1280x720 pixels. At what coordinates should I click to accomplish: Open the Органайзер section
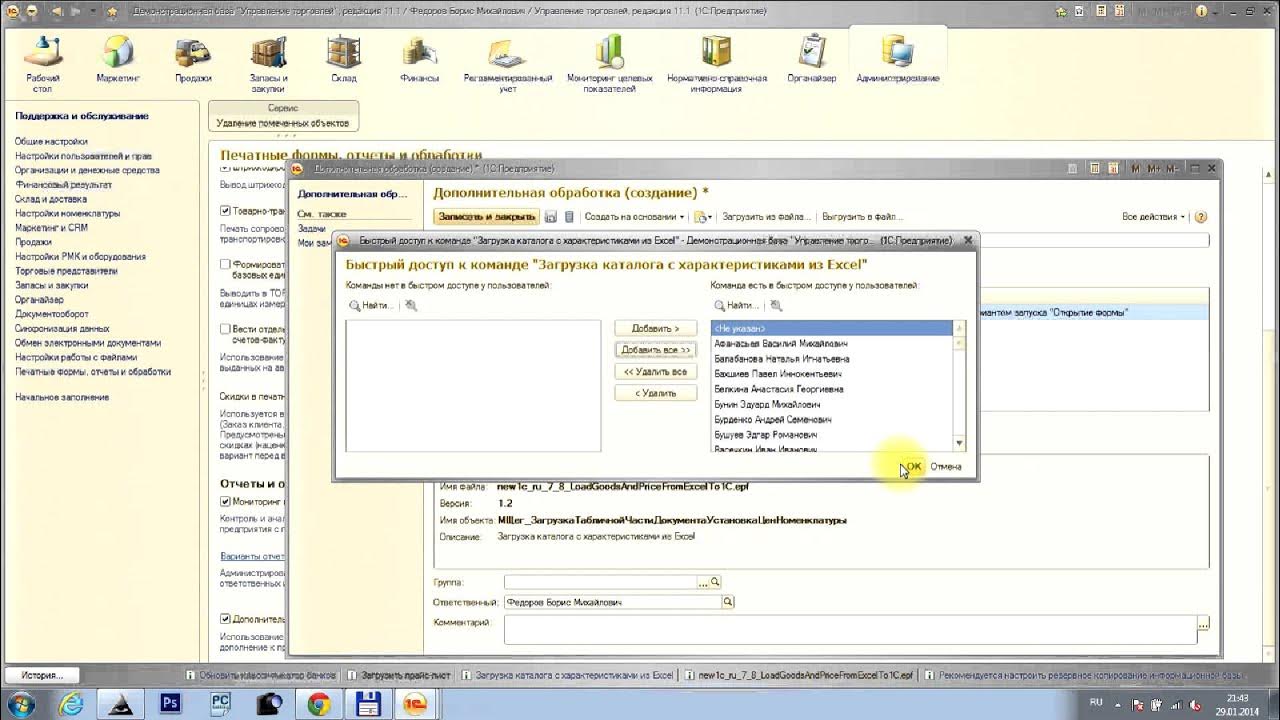[x=811, y=59]
